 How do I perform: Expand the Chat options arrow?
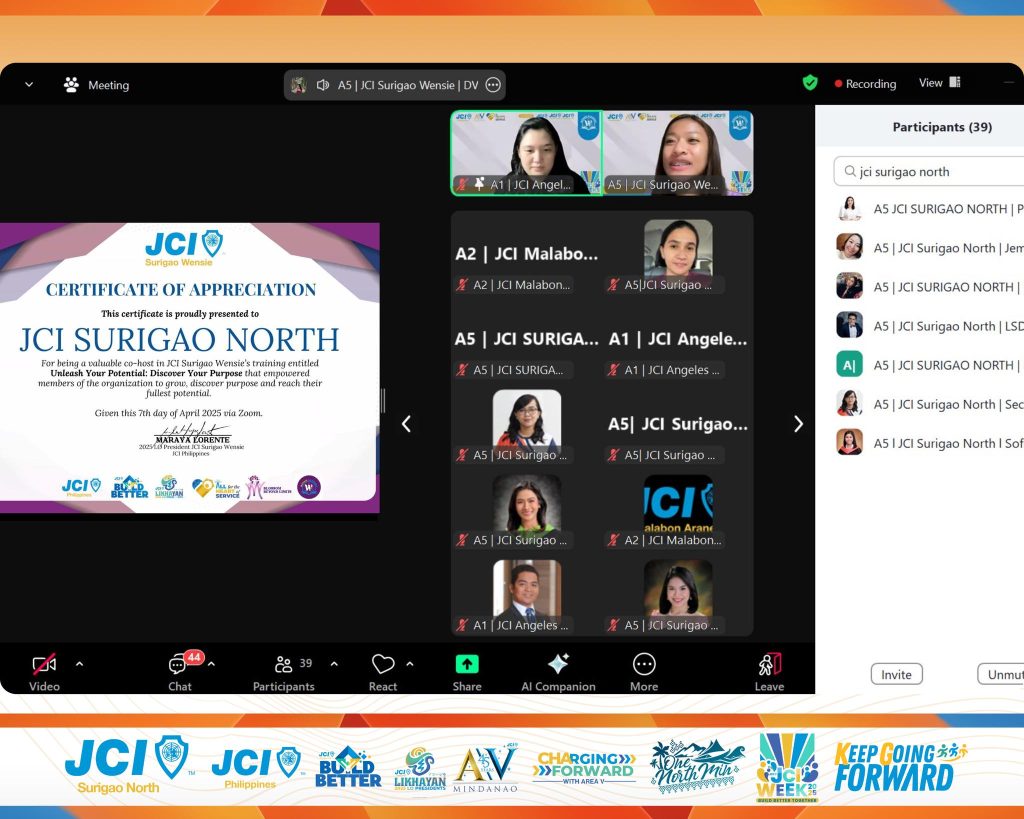[212, 664]
